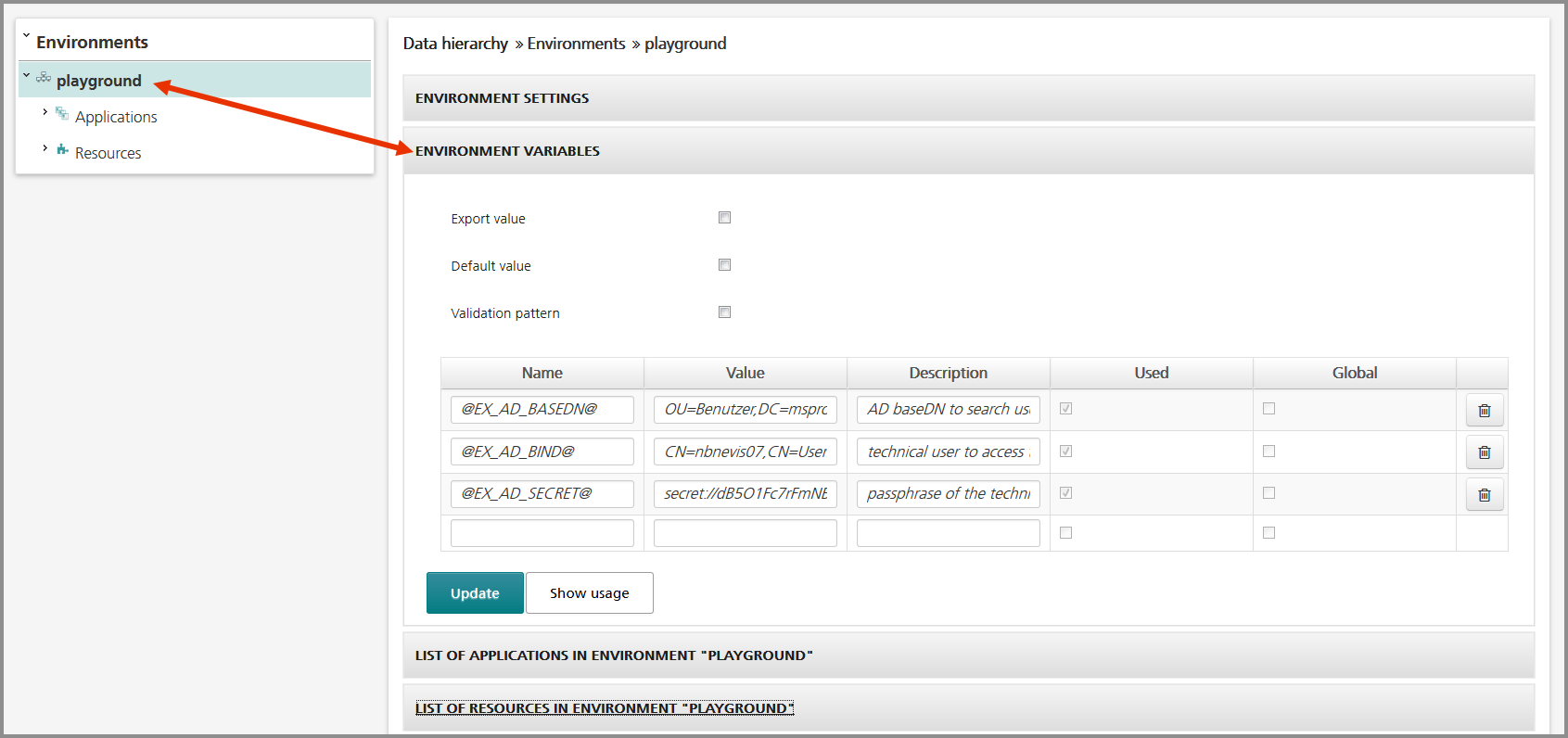Edit the @EX_AD_BASEDN@ name field
The image size is (1568, 738).
pos(542,410)
